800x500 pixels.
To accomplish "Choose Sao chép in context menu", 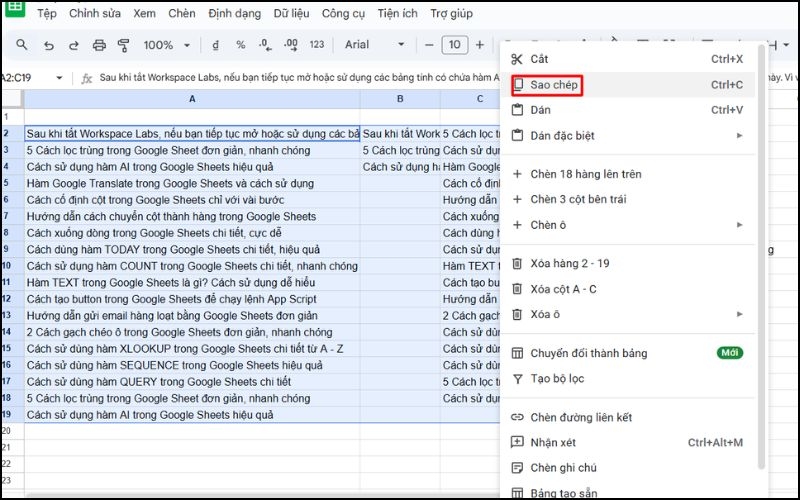I will 627,85.
